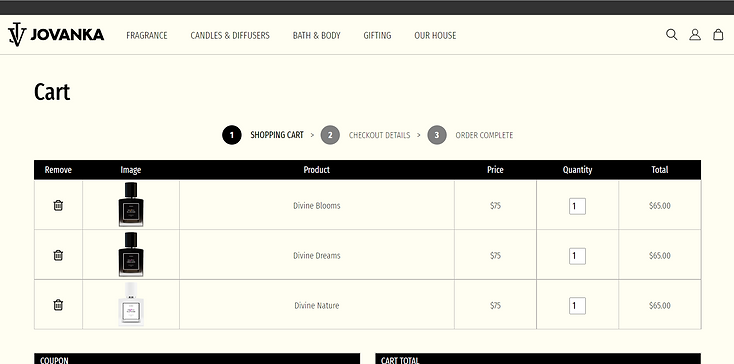The width and height of the screenshot is (734, 364).
Task: Click the Divine Dreams quantity field
Action: click(577, 256)
